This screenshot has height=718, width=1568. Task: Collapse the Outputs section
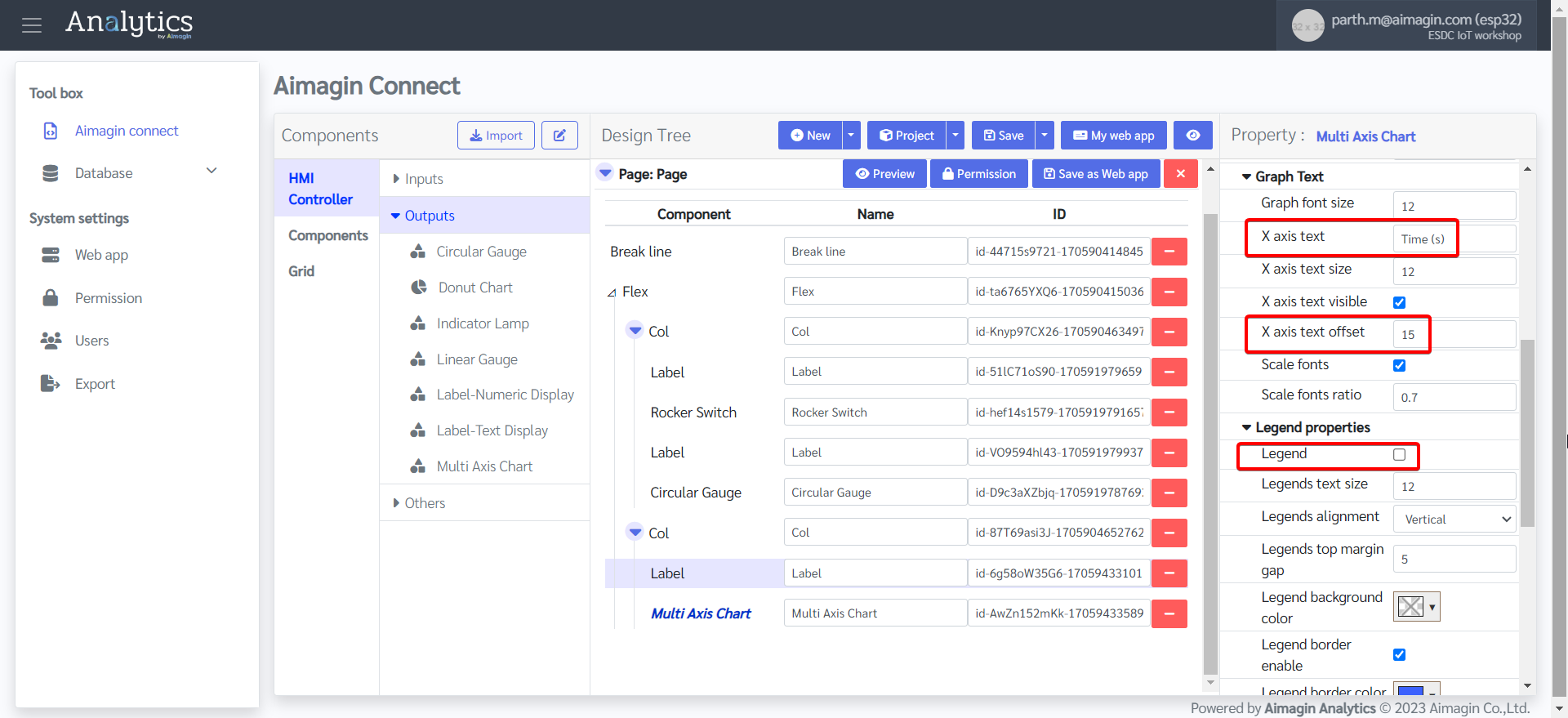tap(484, 216)
